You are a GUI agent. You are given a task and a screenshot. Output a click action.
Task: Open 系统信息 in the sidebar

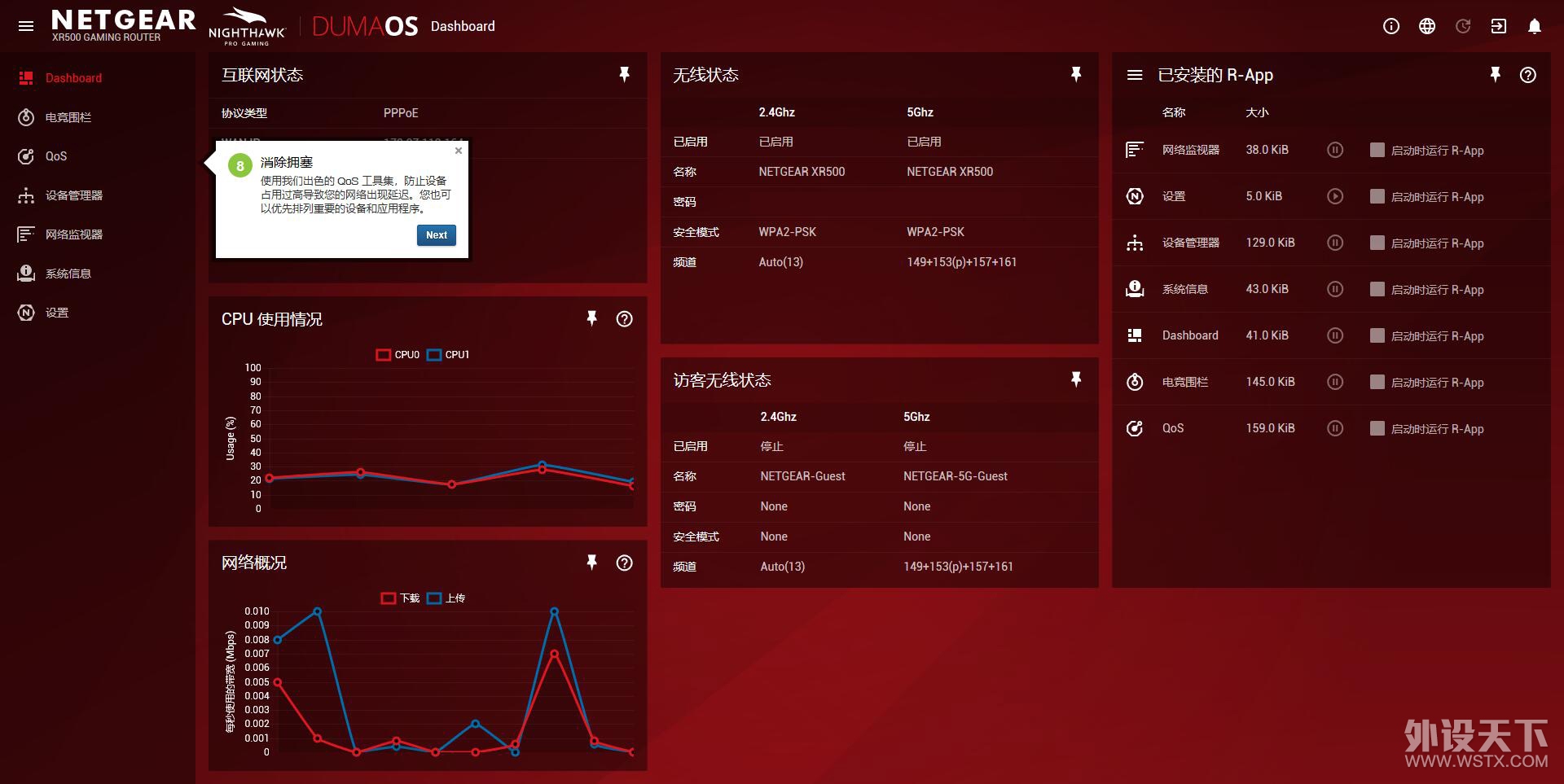pyautogui.click(x=98, y=274)
